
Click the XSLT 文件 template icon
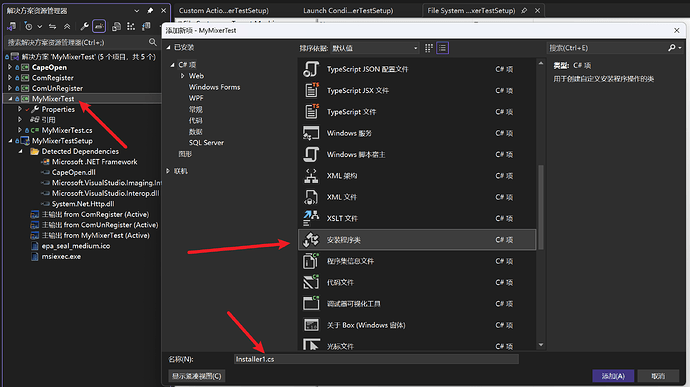tap(311, 218)
